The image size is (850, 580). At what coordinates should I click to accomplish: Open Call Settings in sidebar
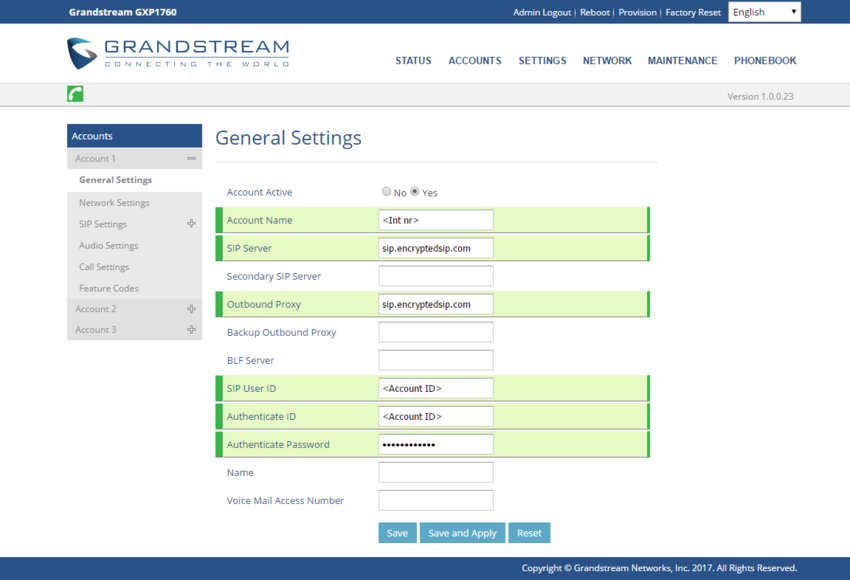pyautogui.click(x=104, y=267)
